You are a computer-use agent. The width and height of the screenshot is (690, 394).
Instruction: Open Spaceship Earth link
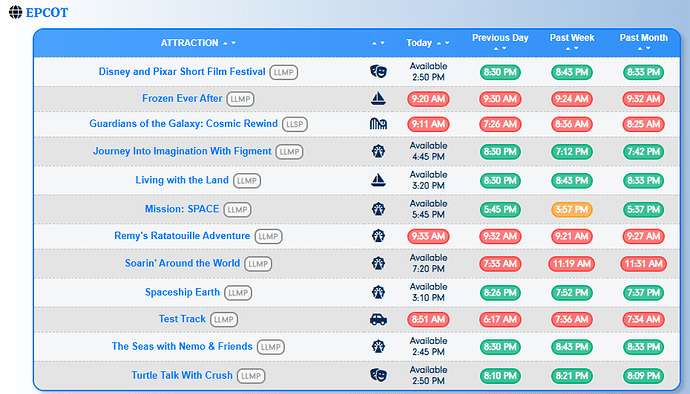click(x=182, y=292)
